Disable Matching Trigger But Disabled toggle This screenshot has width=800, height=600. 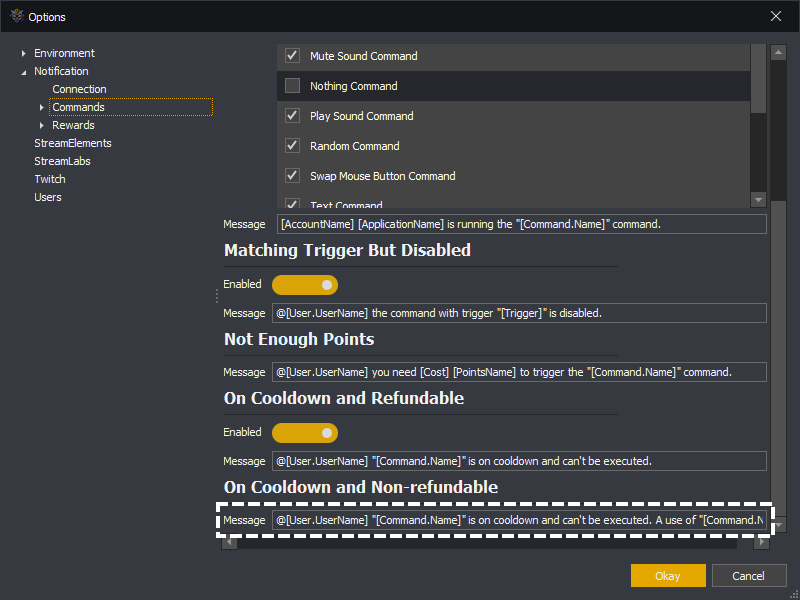(305, 285)
